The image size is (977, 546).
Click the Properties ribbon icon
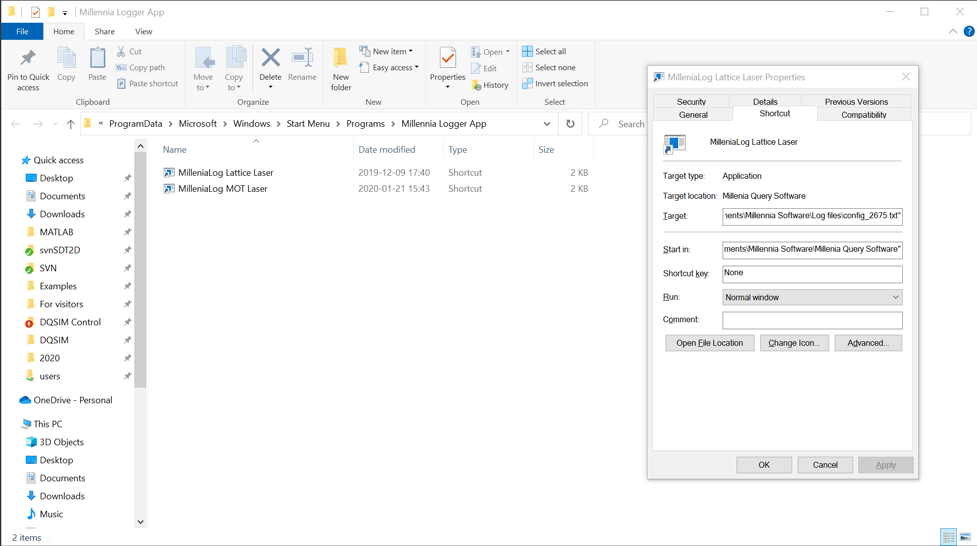click(447, 58)
